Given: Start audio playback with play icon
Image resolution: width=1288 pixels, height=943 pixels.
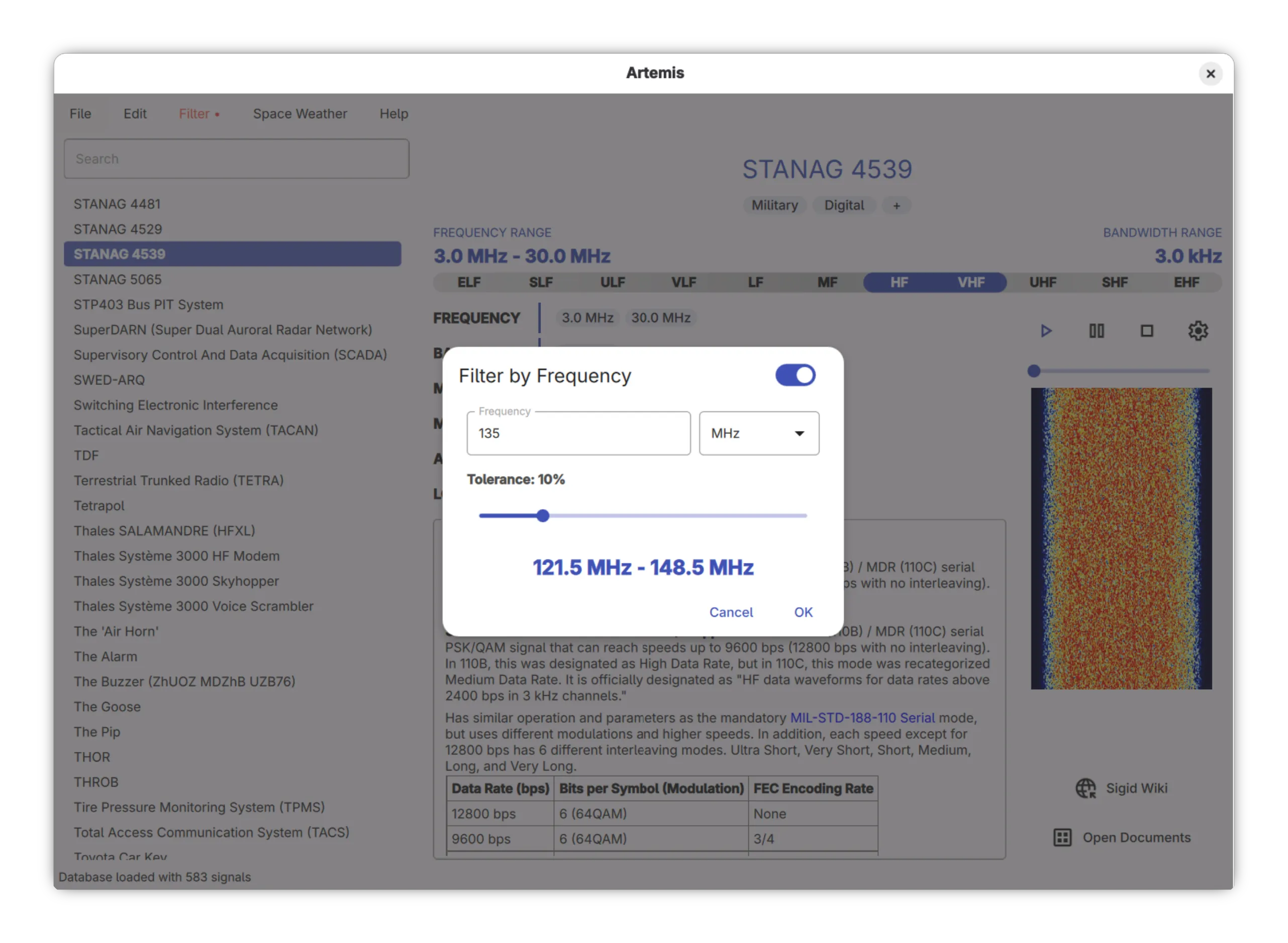Looking at the screenshot, I should [x=1045, y=331].
